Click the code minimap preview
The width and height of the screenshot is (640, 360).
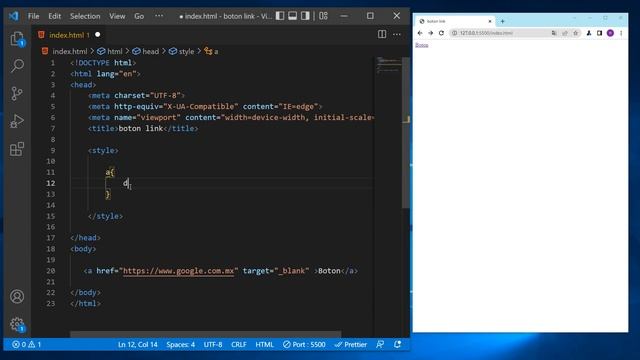point(388,65)
